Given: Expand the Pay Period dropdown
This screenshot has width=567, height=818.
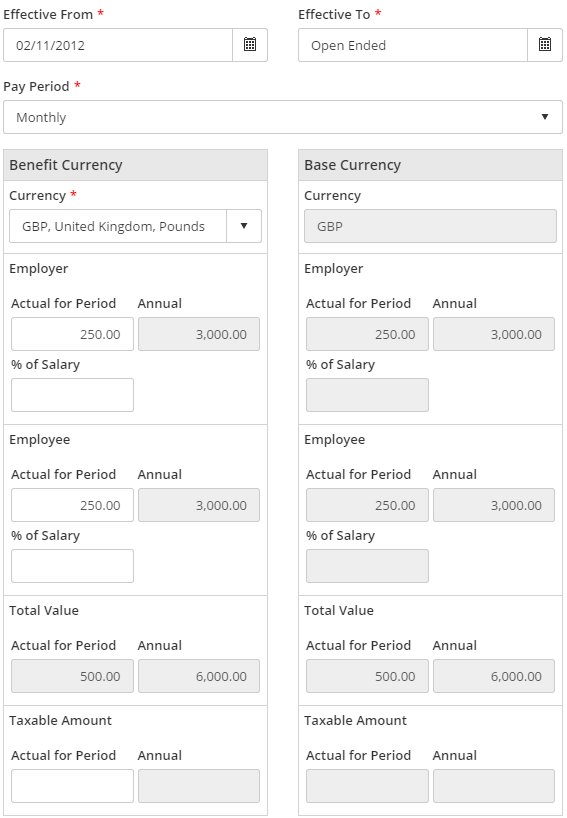Looking at the screenshot, I should pyautogui.click(x=283, y=117).
